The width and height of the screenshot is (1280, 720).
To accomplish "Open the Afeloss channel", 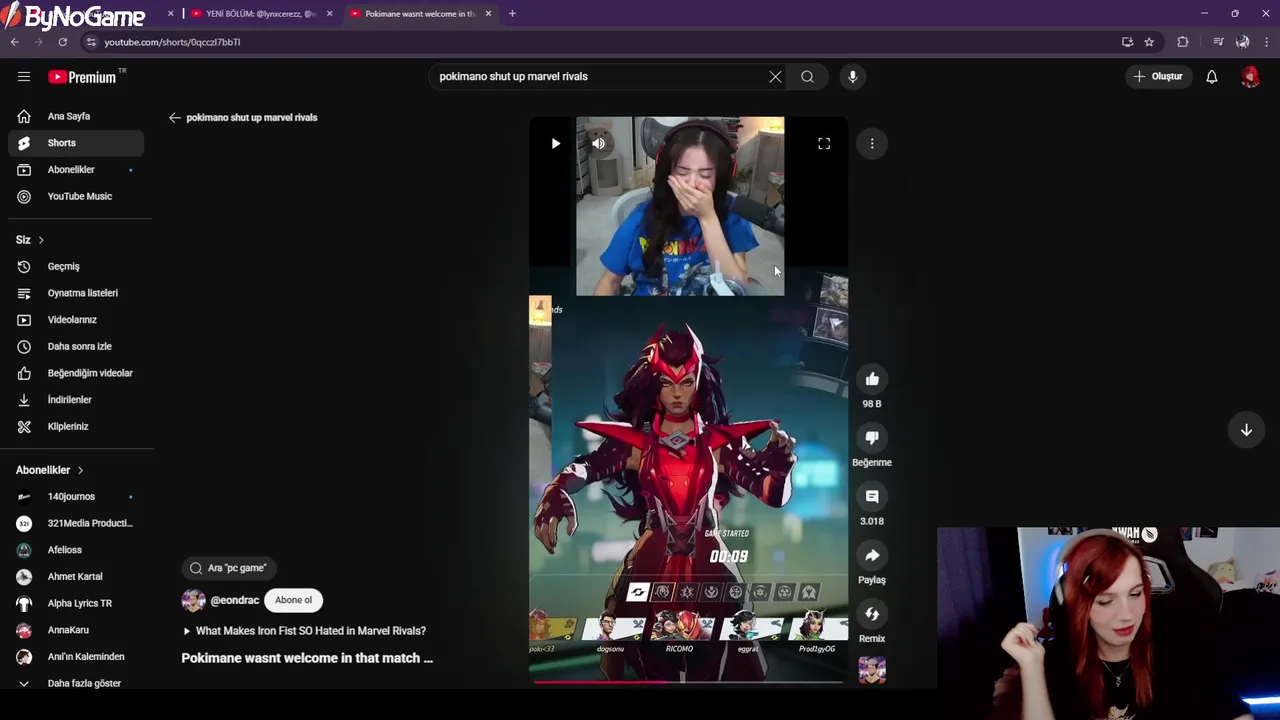I will click(x=76, y=550).
